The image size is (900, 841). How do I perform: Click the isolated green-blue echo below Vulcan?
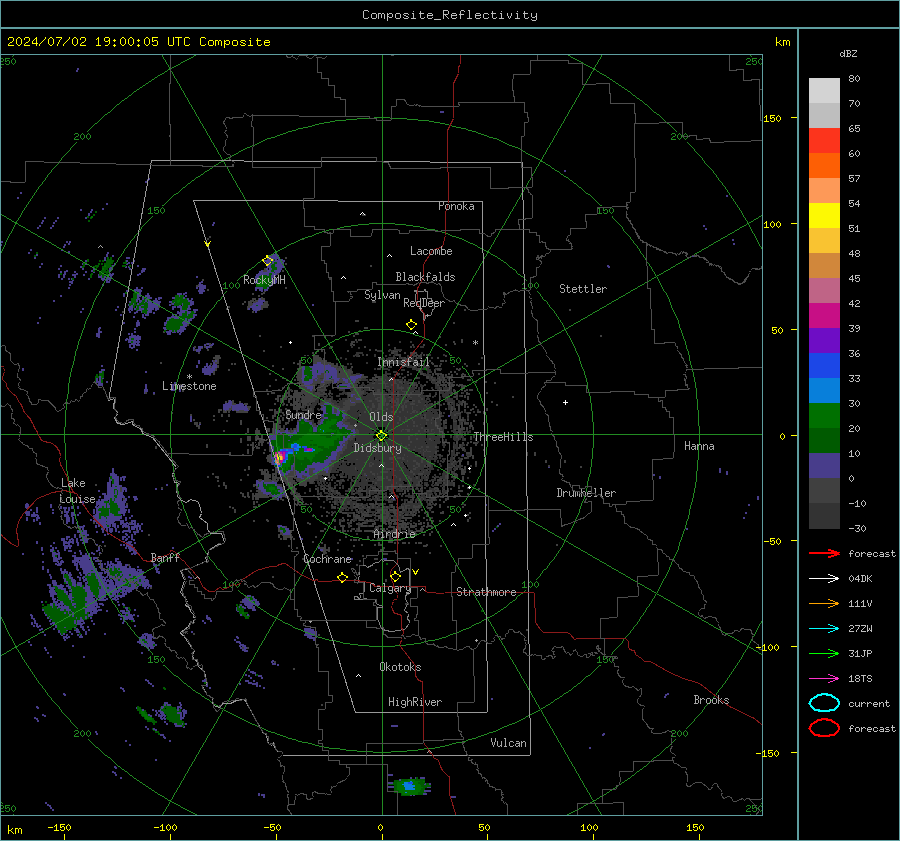(409, 786)
